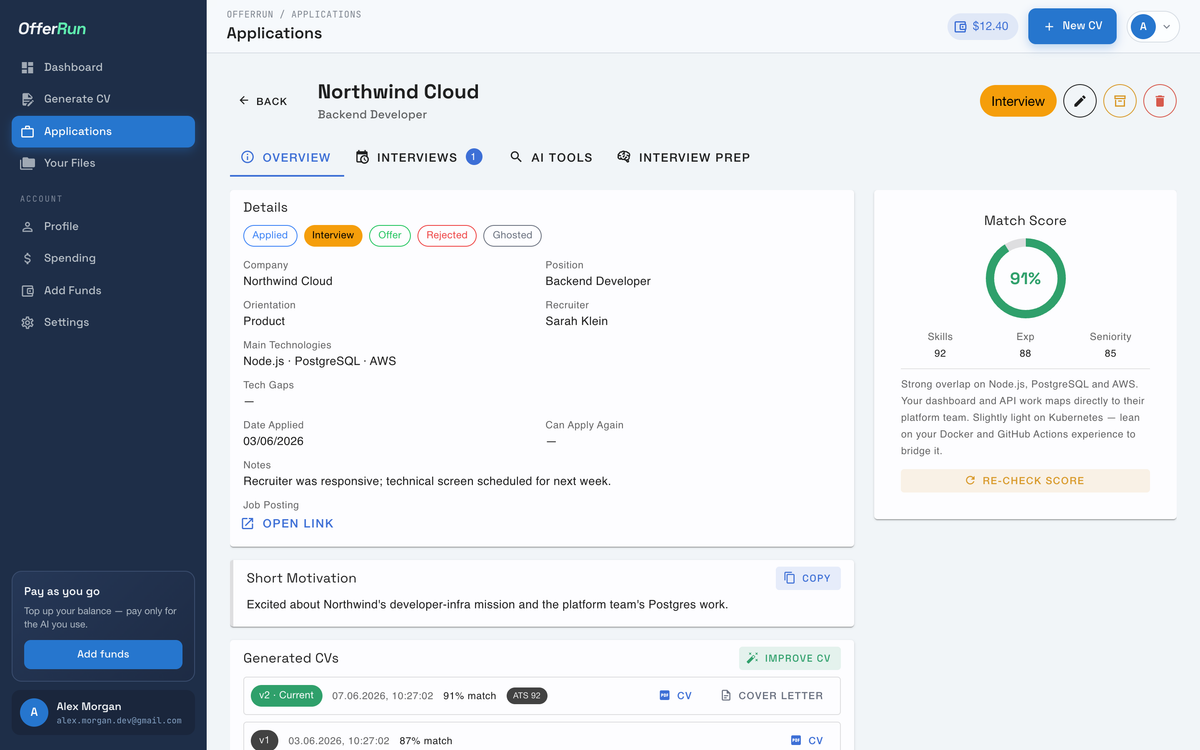Open Alex Morgan's user card in sidebar

click(103, 712)
